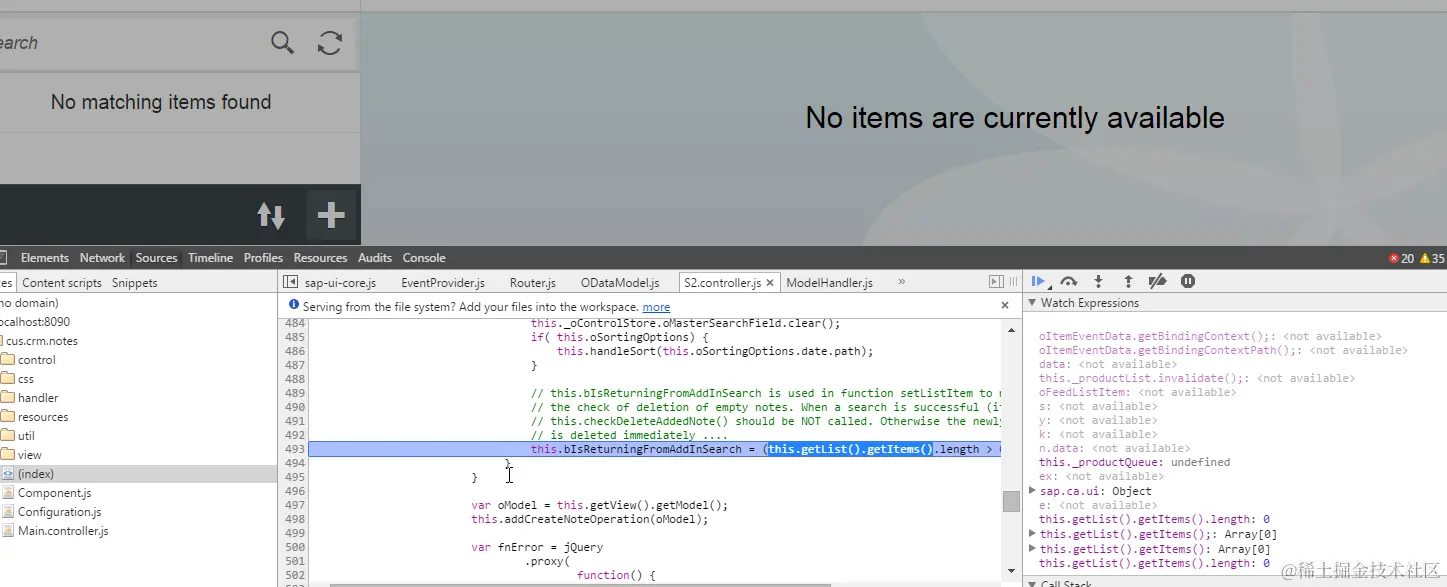Open the Profiles panel
1447x587 pixels.
point(263,258)
